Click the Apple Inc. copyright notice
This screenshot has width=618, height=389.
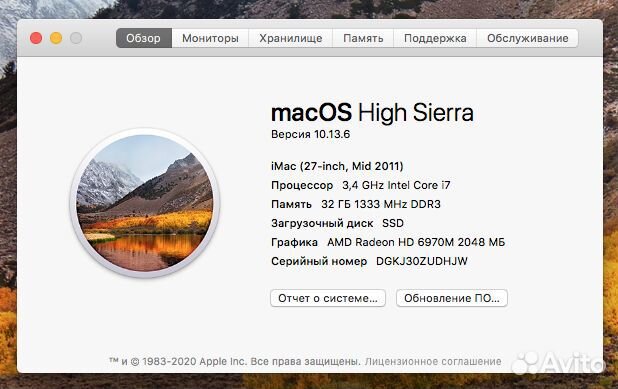pos(235,361)
